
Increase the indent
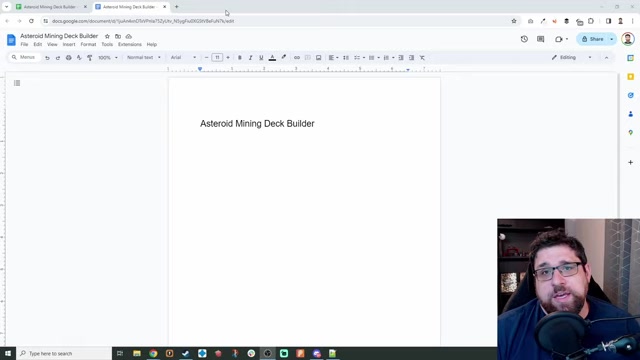[x=411, y=58]
